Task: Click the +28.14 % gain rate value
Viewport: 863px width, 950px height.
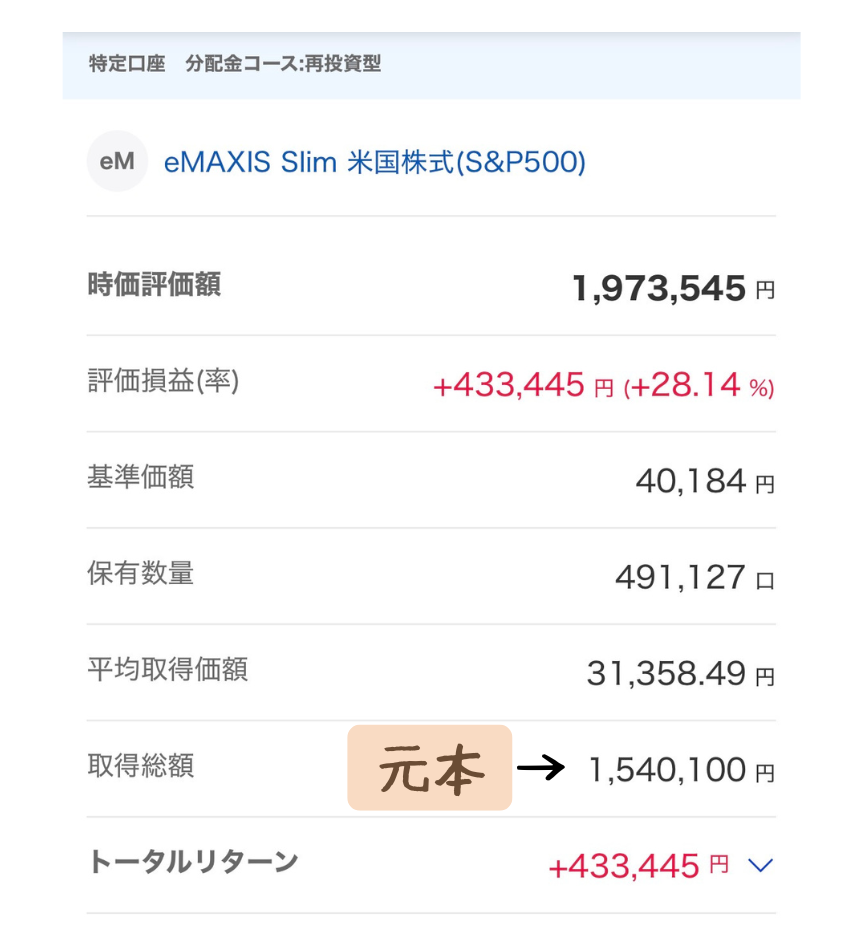Action: [699, 385]
